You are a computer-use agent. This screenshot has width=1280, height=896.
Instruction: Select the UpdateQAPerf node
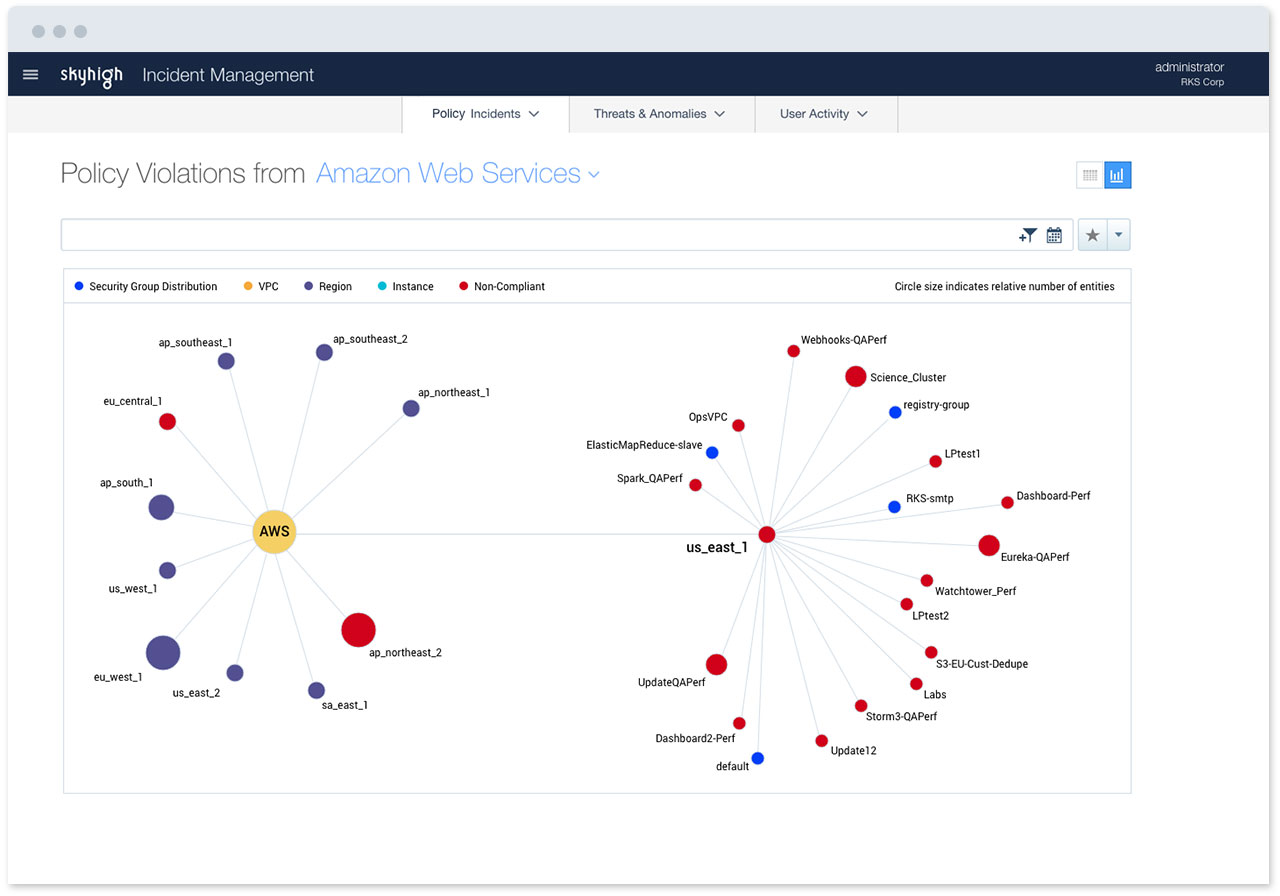point(716,664)
